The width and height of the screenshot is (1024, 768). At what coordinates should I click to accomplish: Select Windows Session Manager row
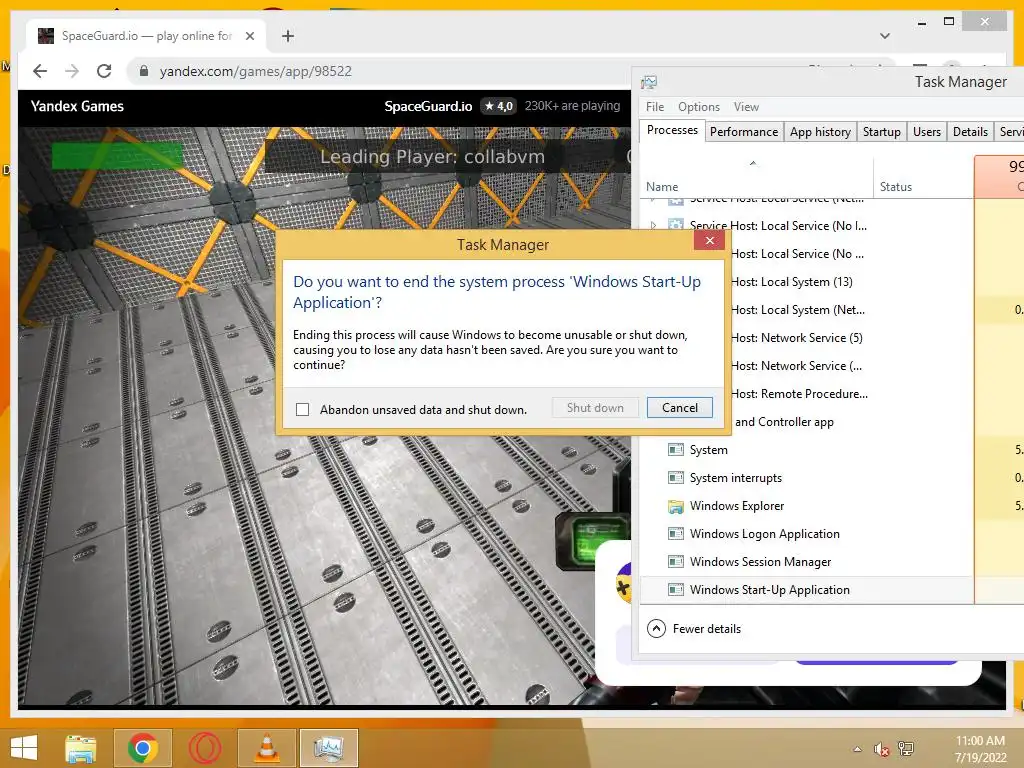coord(807,562)
